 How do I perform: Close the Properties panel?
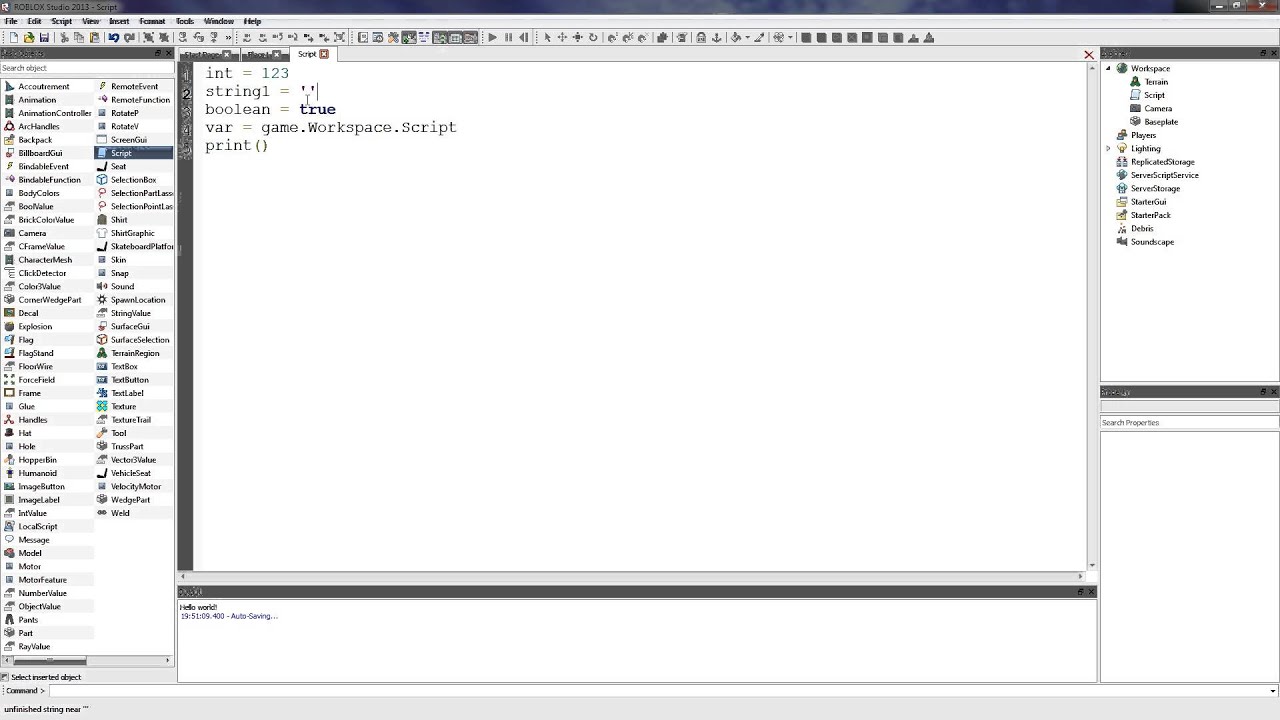click(x=1273, y=392)
